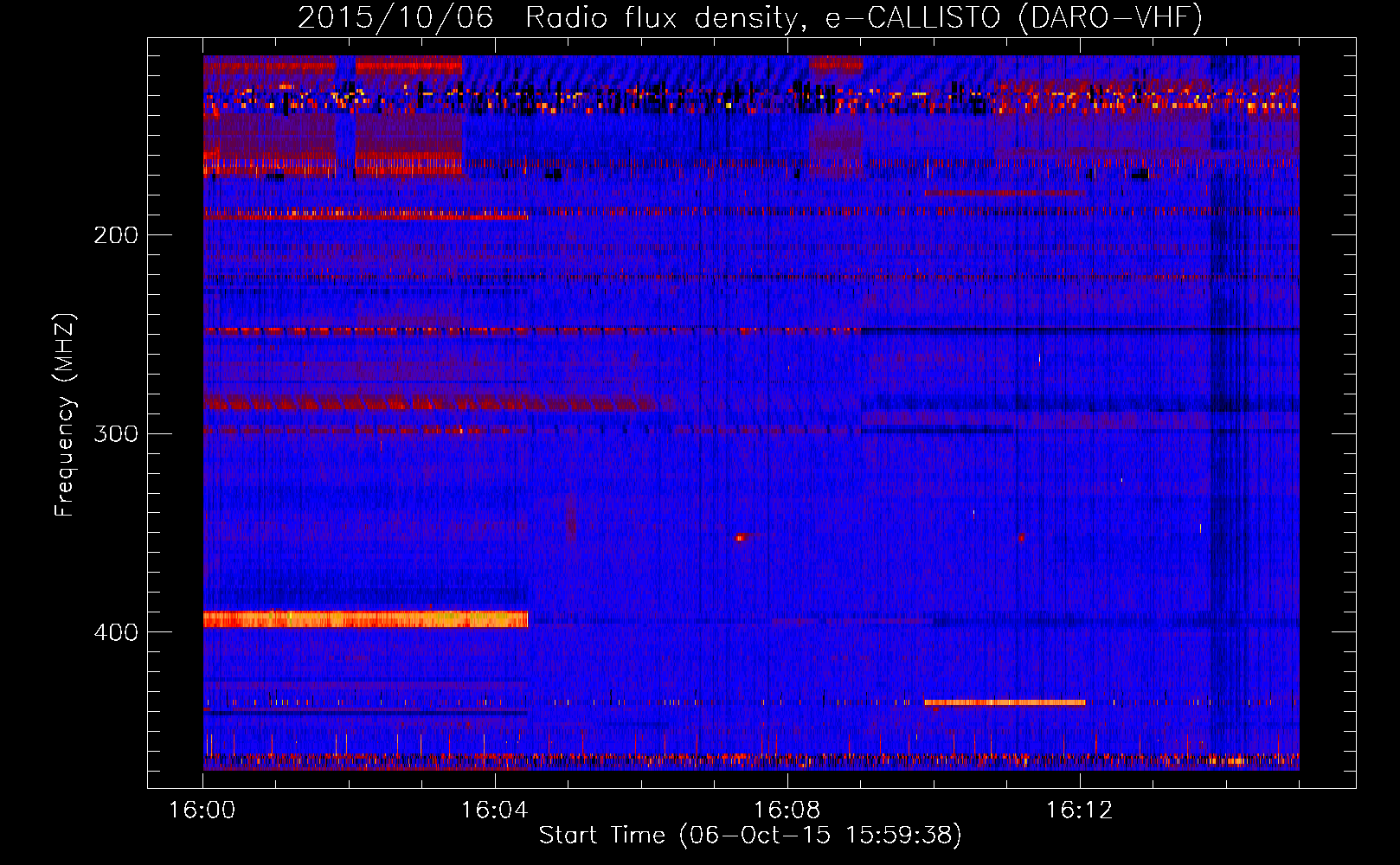Click the 16:12 time tick label
This screenshot has height=865, width=1400.
coord(1080,810)
